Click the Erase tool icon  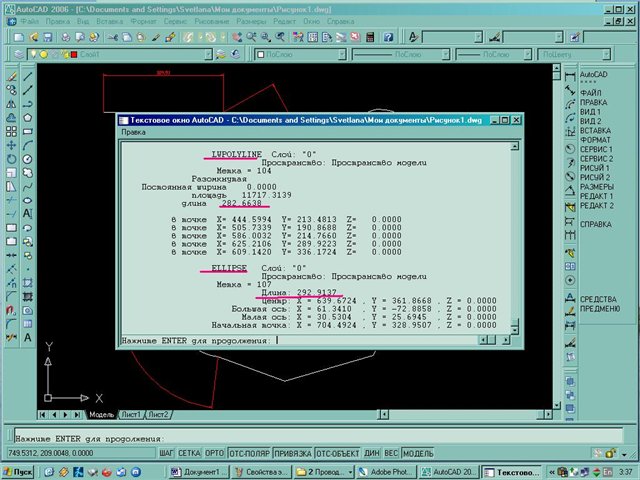coord(10,74)
